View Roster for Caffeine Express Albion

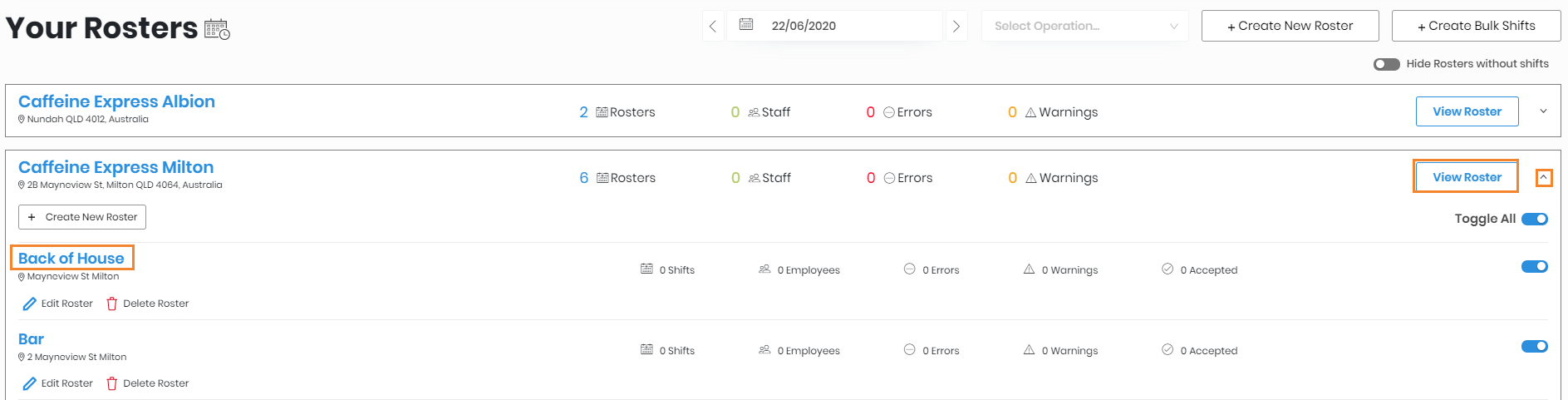click(1467, 111)
